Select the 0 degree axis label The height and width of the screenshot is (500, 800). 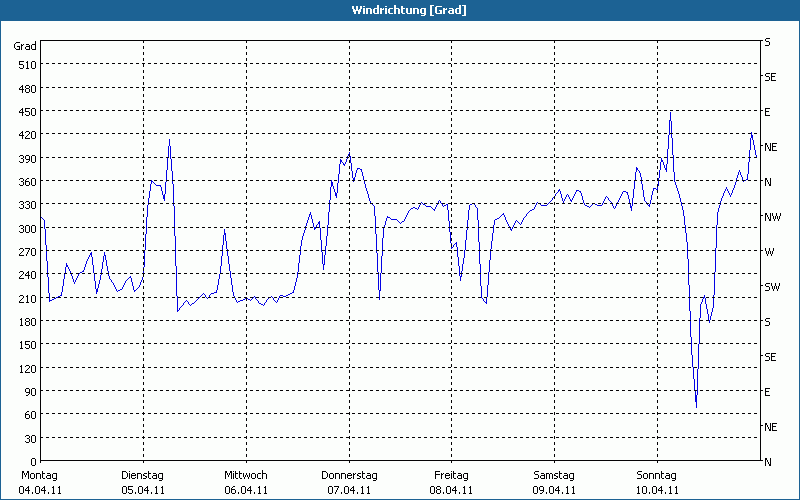tap(33, 462)
